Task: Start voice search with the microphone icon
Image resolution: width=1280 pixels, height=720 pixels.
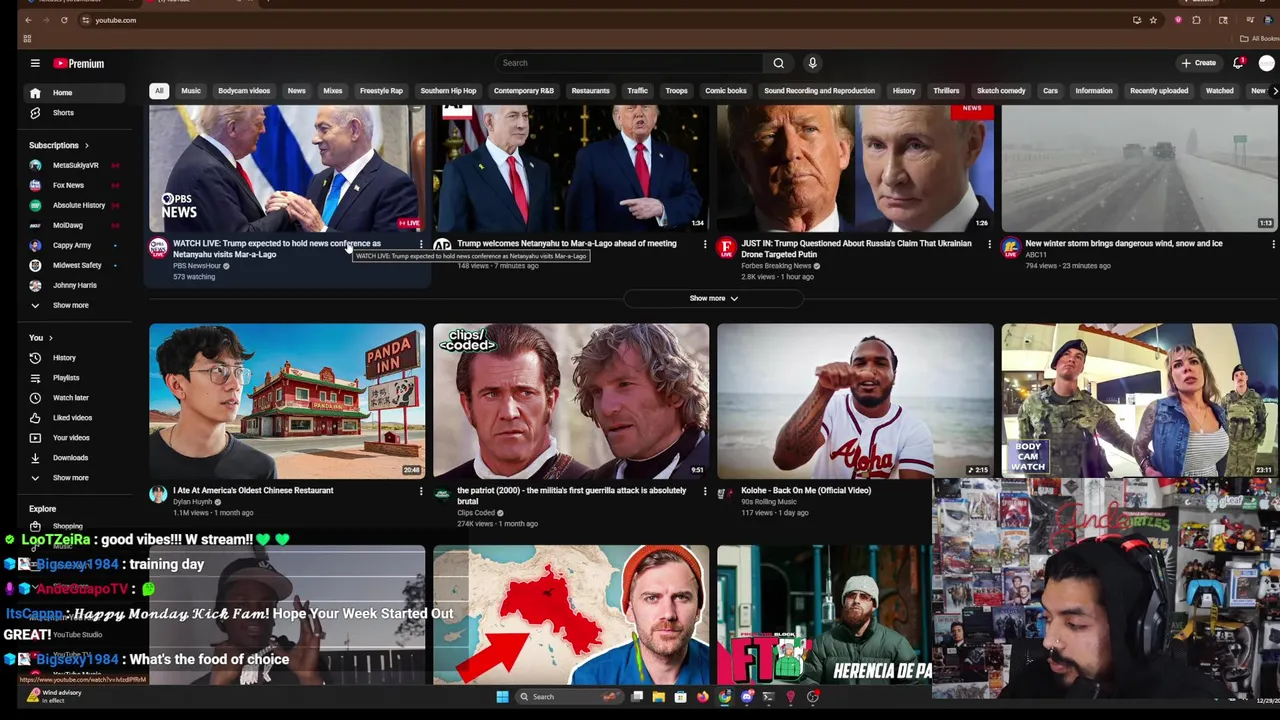Action: click(812, 63)
